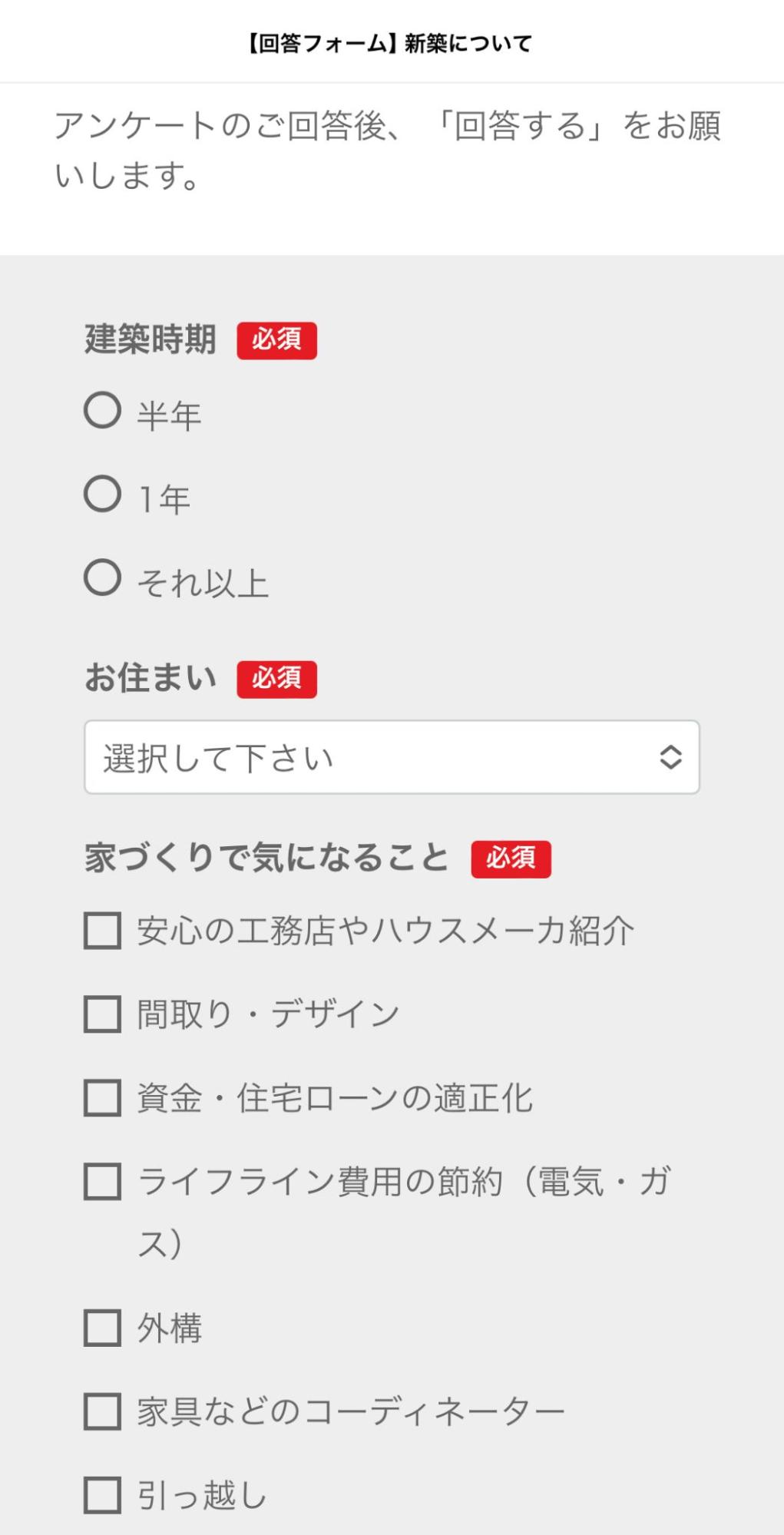Screen dimensions: 784x1535
Task: Enable 資金・住宅ローンの適正化 option
Action: 103,1098
